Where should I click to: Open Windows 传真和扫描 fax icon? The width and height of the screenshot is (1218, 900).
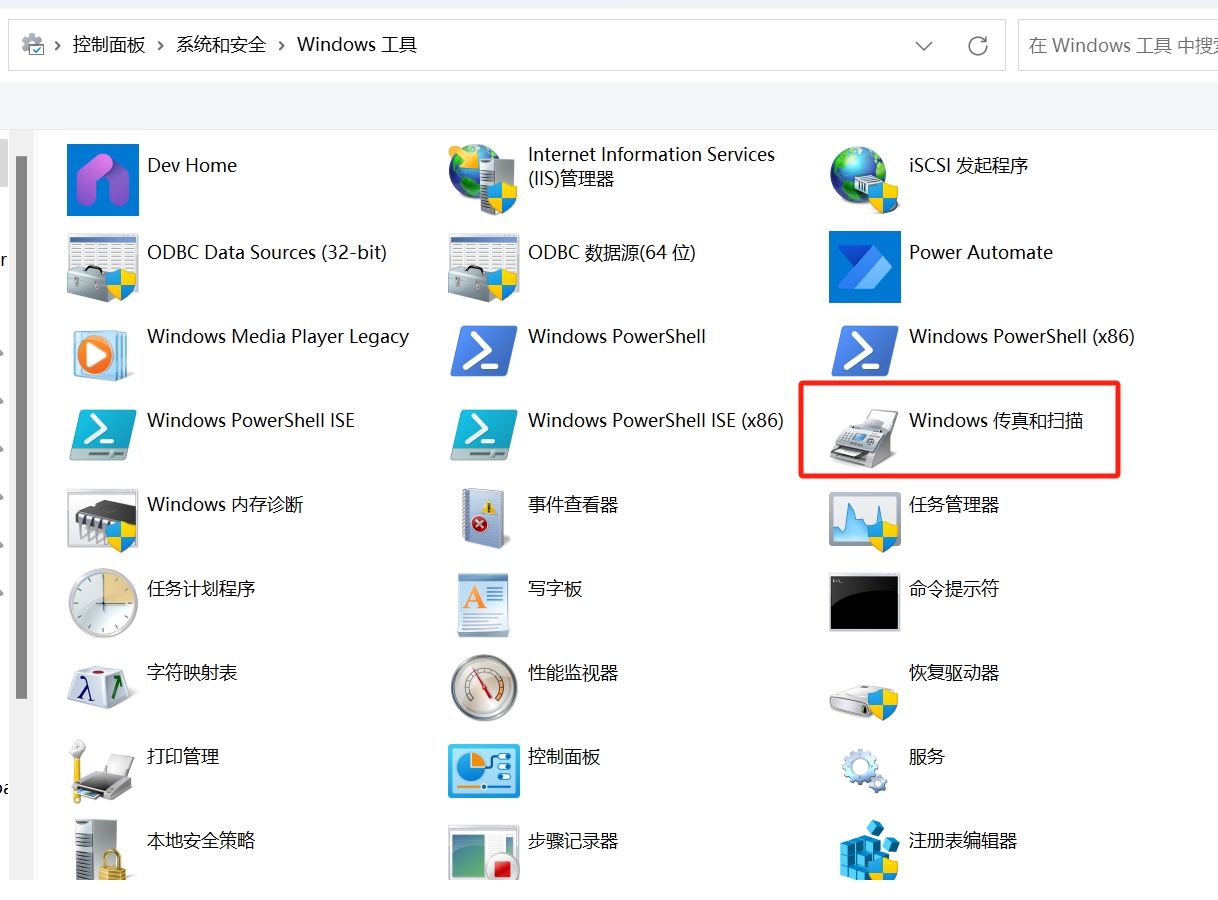pyautogui.click(x=864, y=437)
